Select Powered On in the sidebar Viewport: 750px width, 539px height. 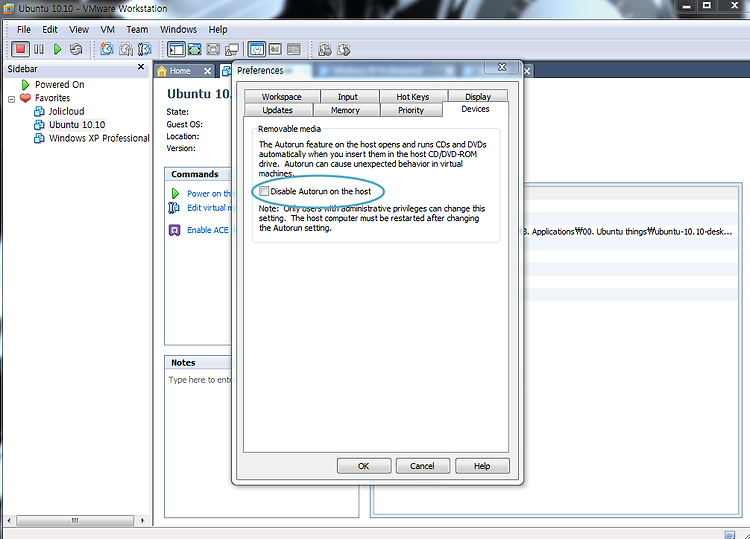59,85
